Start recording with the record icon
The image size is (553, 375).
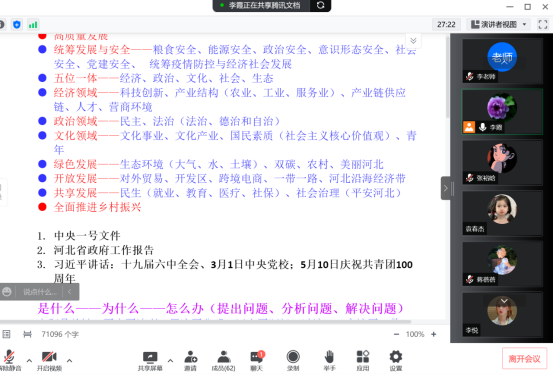[x=293, y=357]
